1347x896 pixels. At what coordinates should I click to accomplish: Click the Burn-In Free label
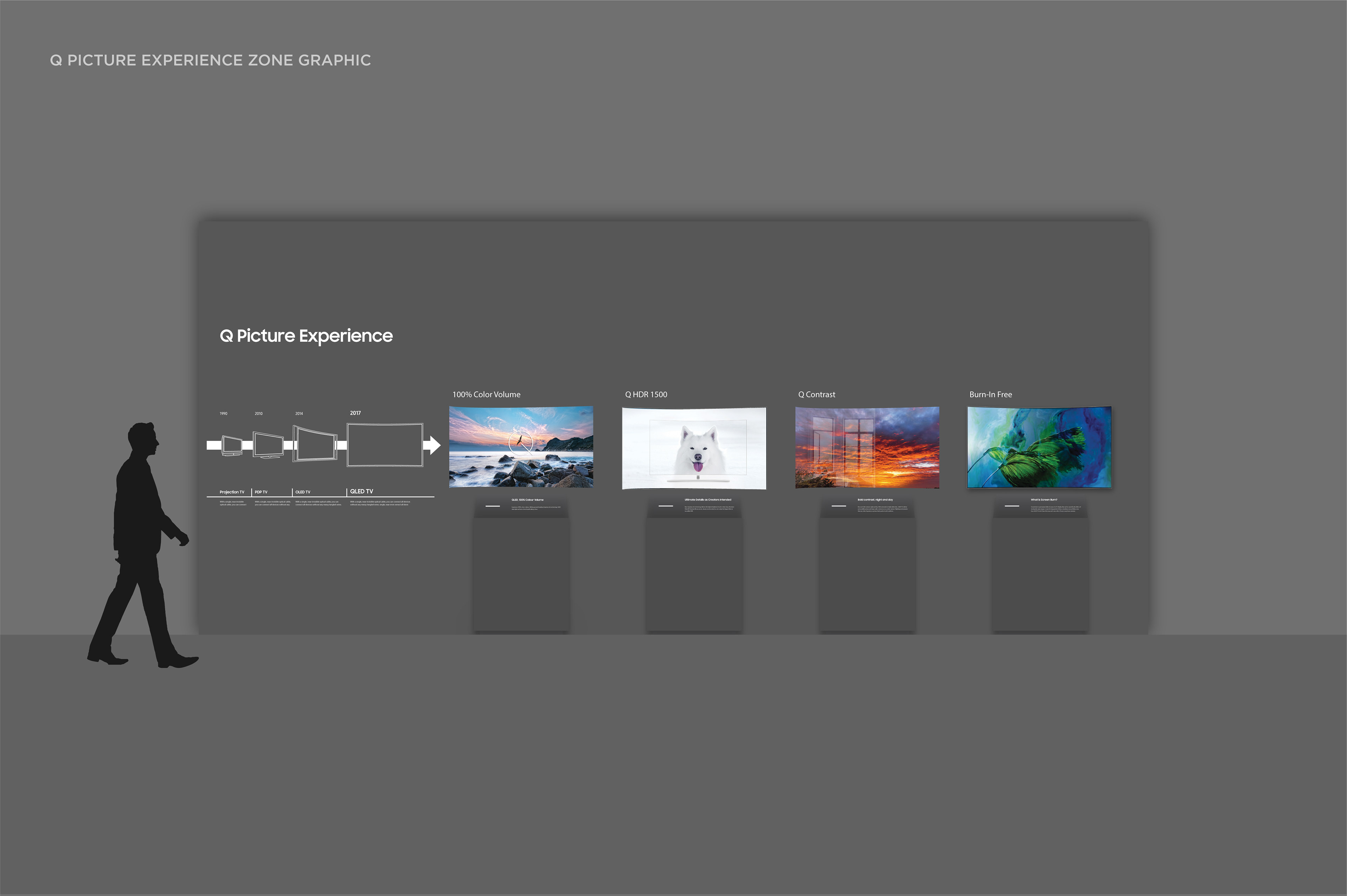(990, 394)
